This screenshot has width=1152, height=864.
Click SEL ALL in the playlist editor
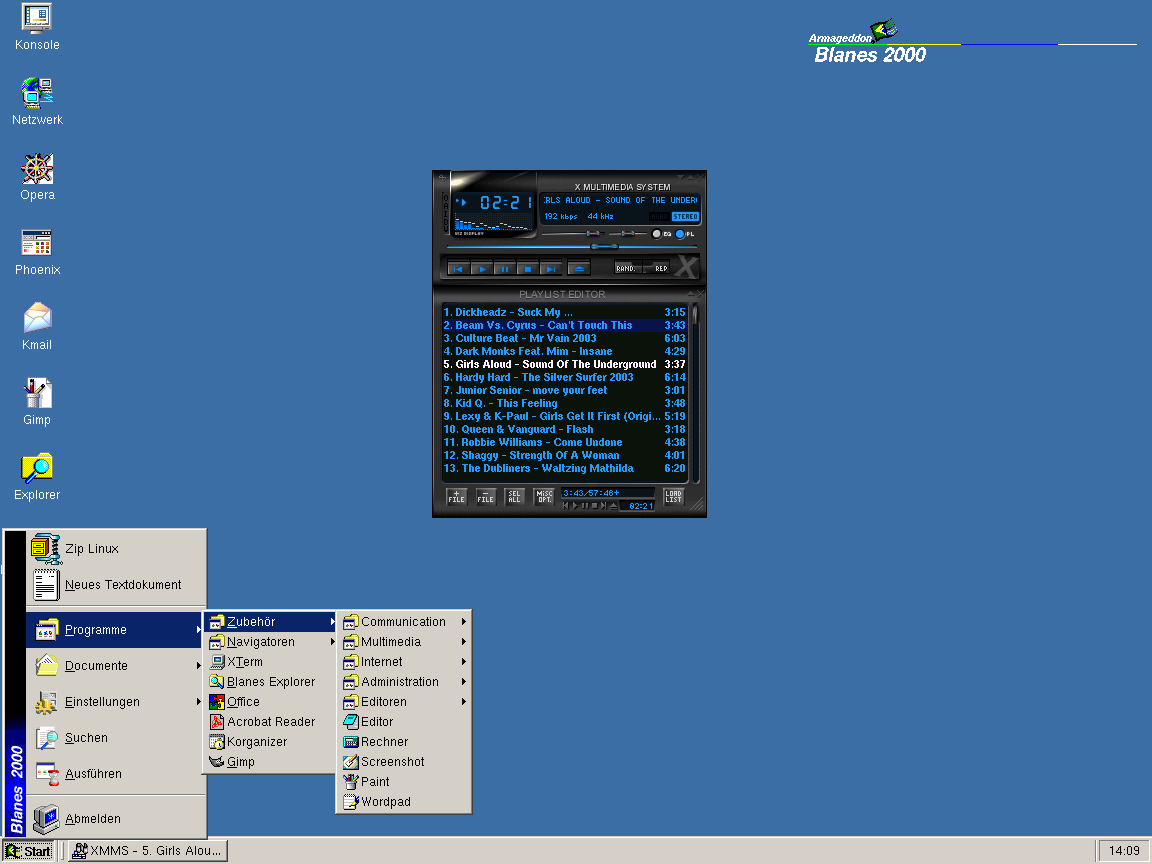[x=514, y=497]
